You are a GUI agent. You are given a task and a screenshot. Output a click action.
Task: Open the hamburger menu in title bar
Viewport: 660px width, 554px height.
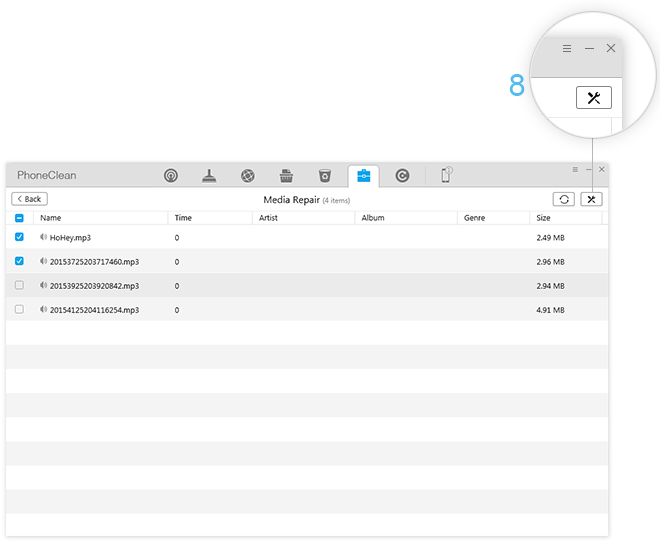[x=574, y=170]
